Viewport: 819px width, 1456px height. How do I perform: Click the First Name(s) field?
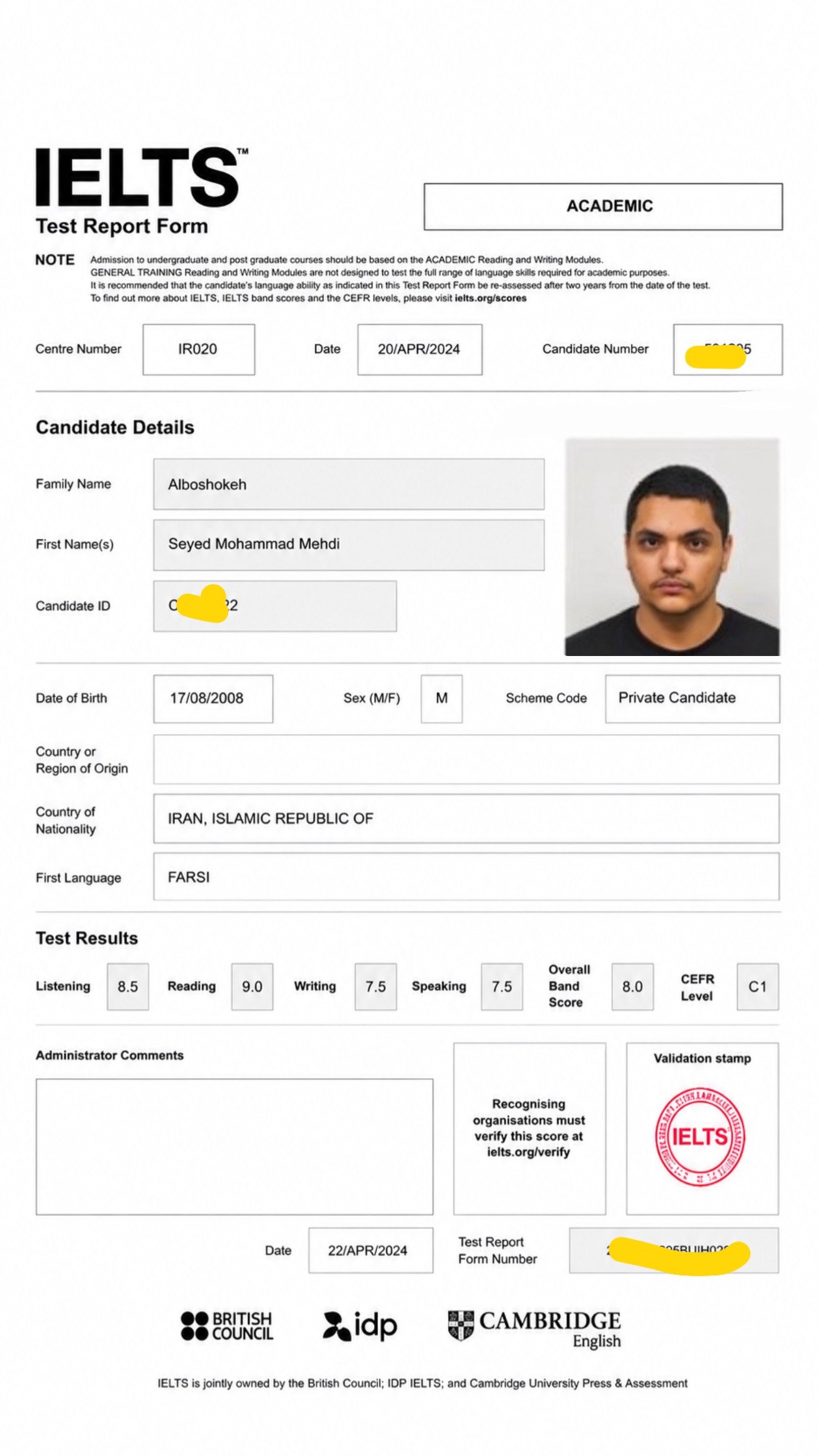[x=349, y=545]
